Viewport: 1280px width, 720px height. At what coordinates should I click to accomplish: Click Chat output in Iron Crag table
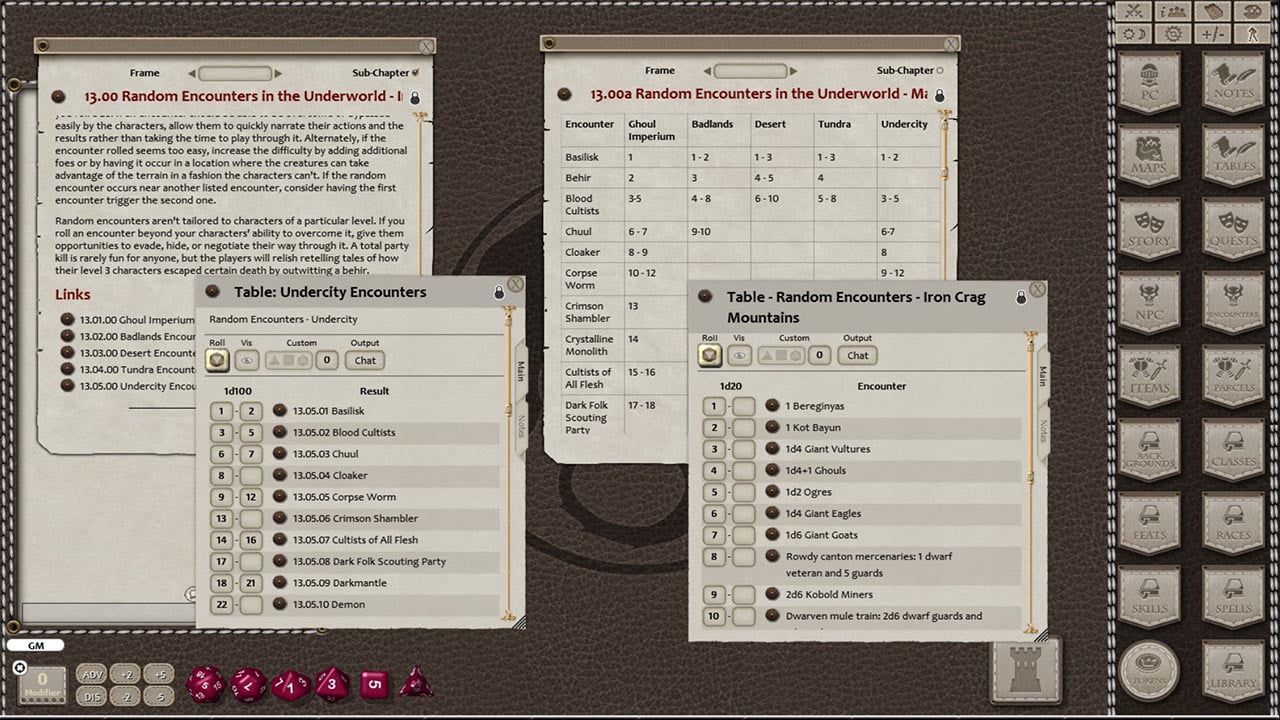point(858,355)
